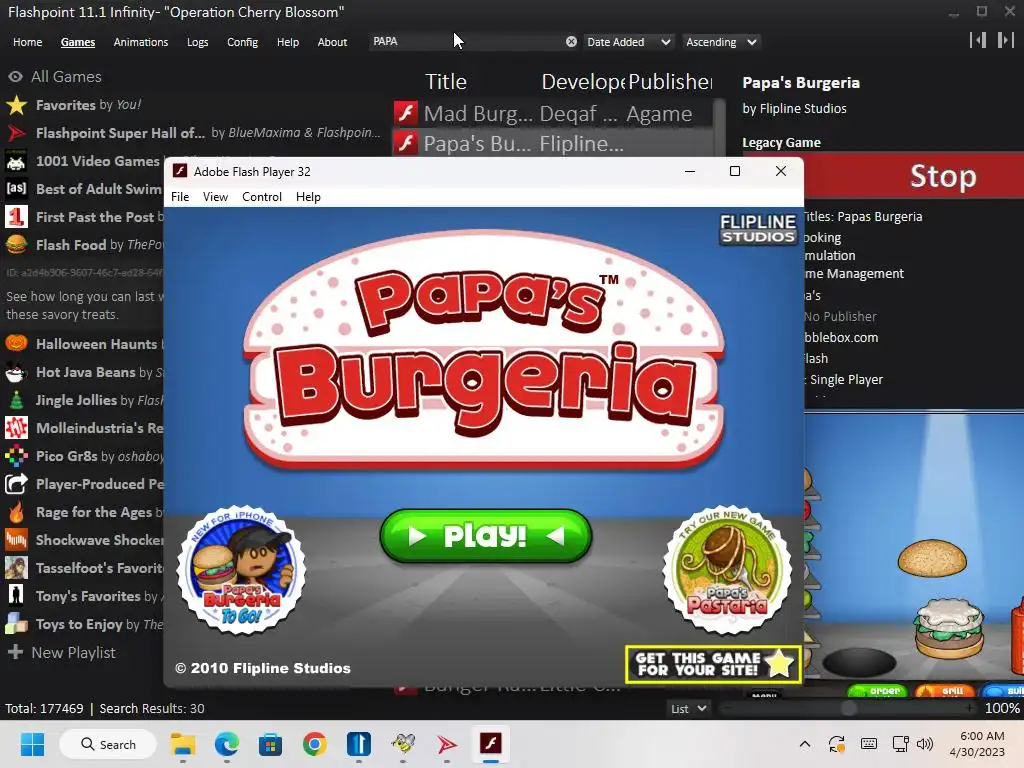
Task: Click Flash icon of Mad Burger row
Action: 406,113
